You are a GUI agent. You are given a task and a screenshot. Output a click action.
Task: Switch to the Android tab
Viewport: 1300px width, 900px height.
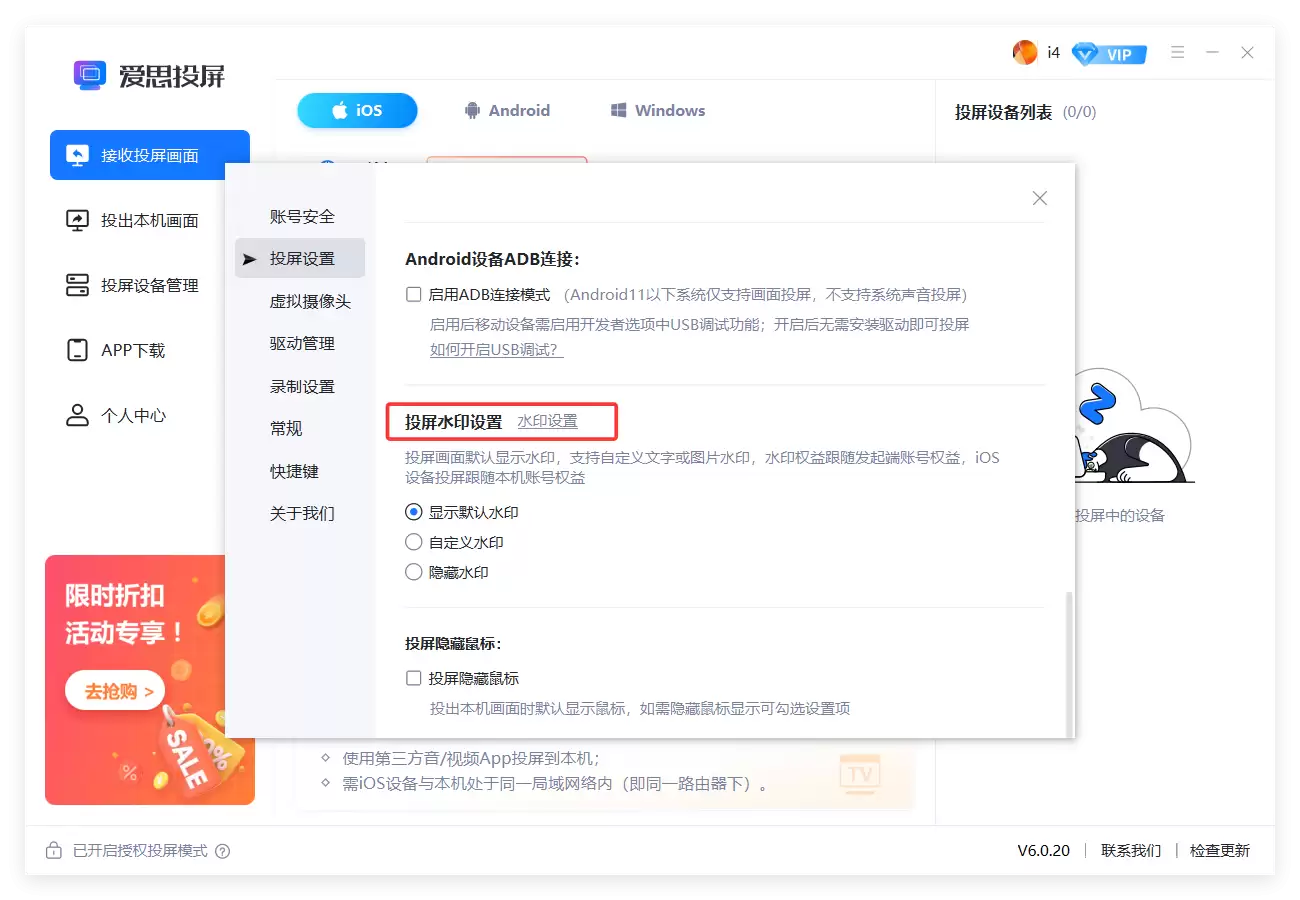(x=507, y=110)
